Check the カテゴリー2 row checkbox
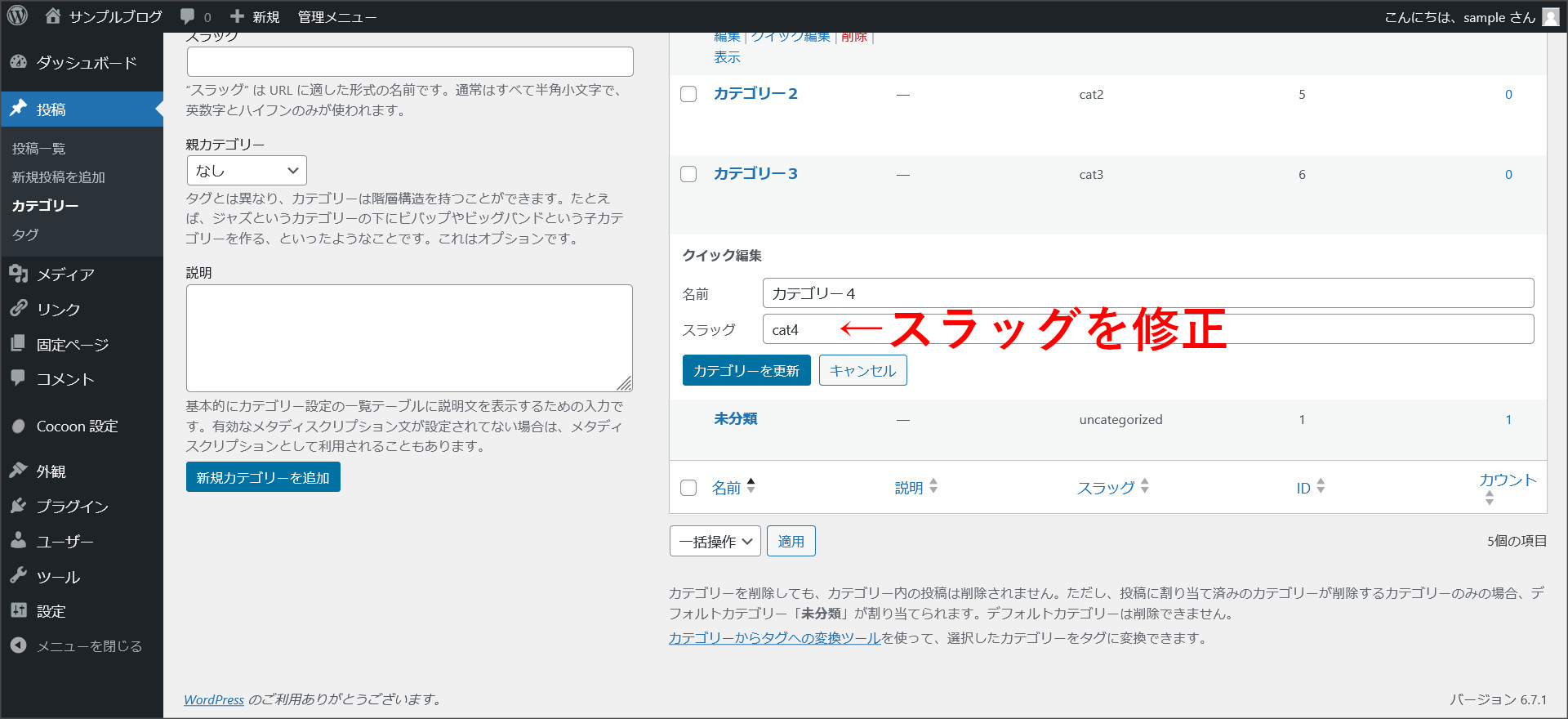The width and height of the screenshot is (1568, 719). click(x=688, y=94)
